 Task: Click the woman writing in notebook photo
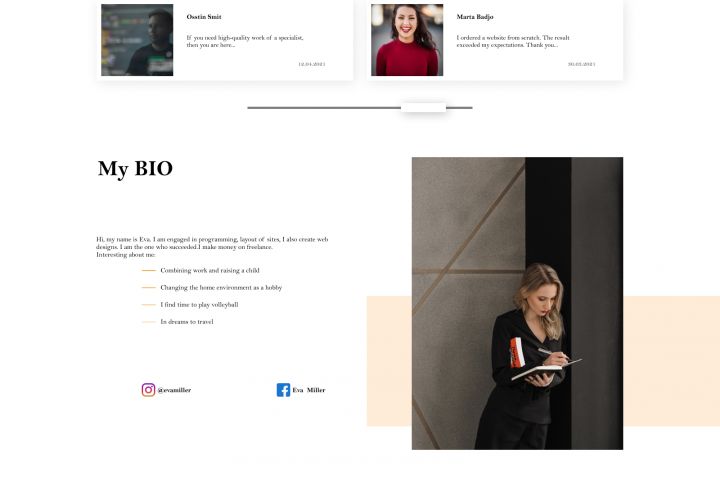tap(518, 303)
